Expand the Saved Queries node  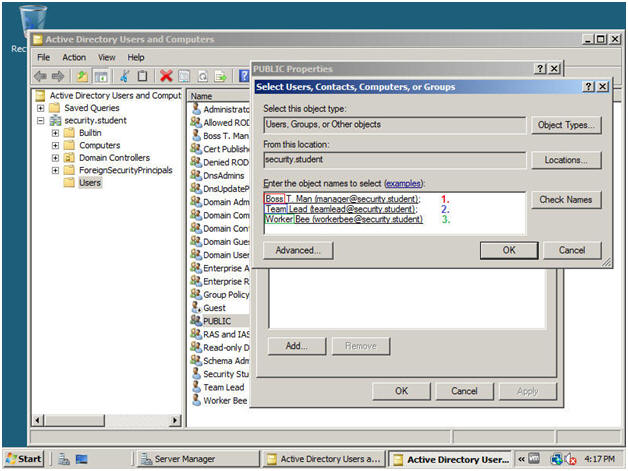coord(40,108)
